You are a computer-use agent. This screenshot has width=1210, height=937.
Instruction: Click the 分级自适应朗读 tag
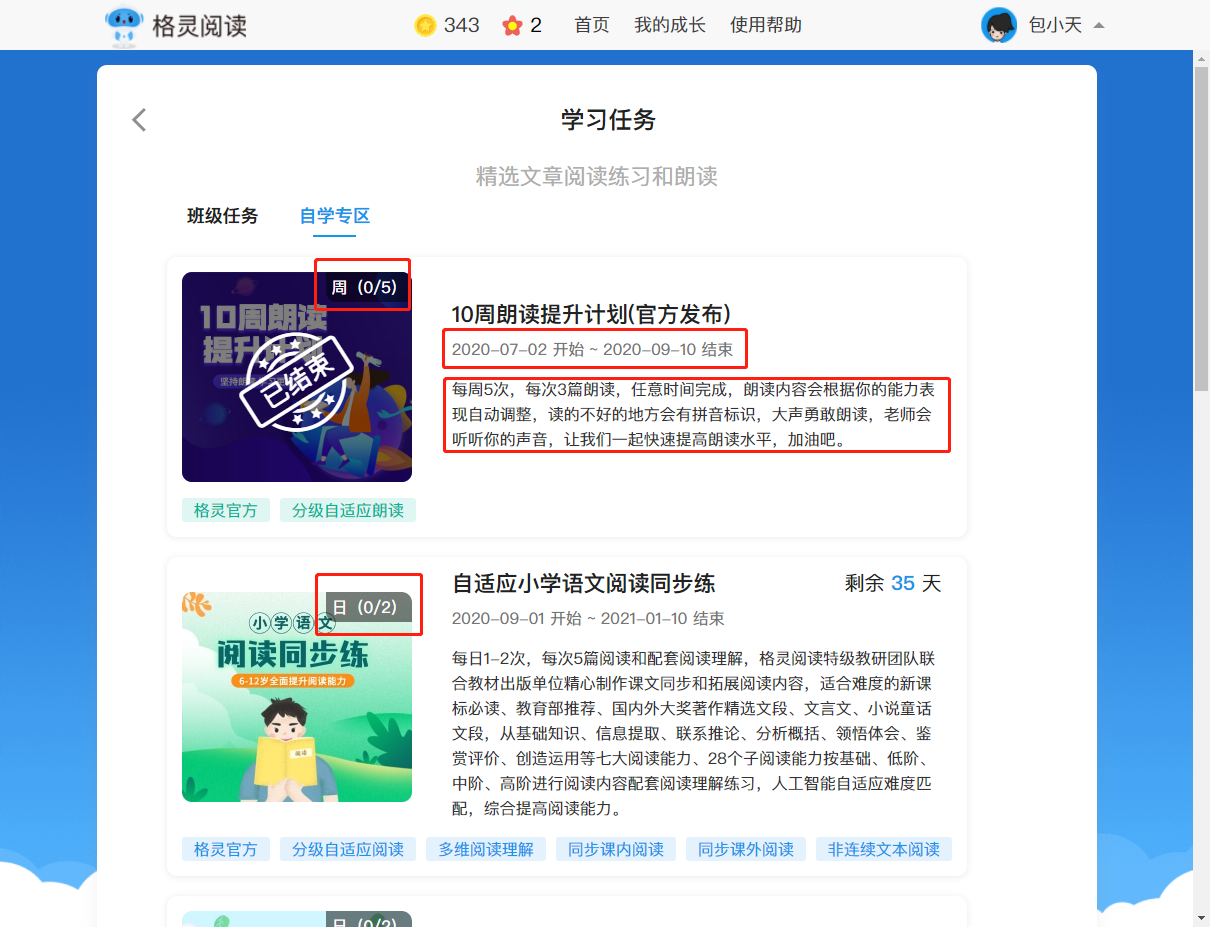click(x=348, y=510)
